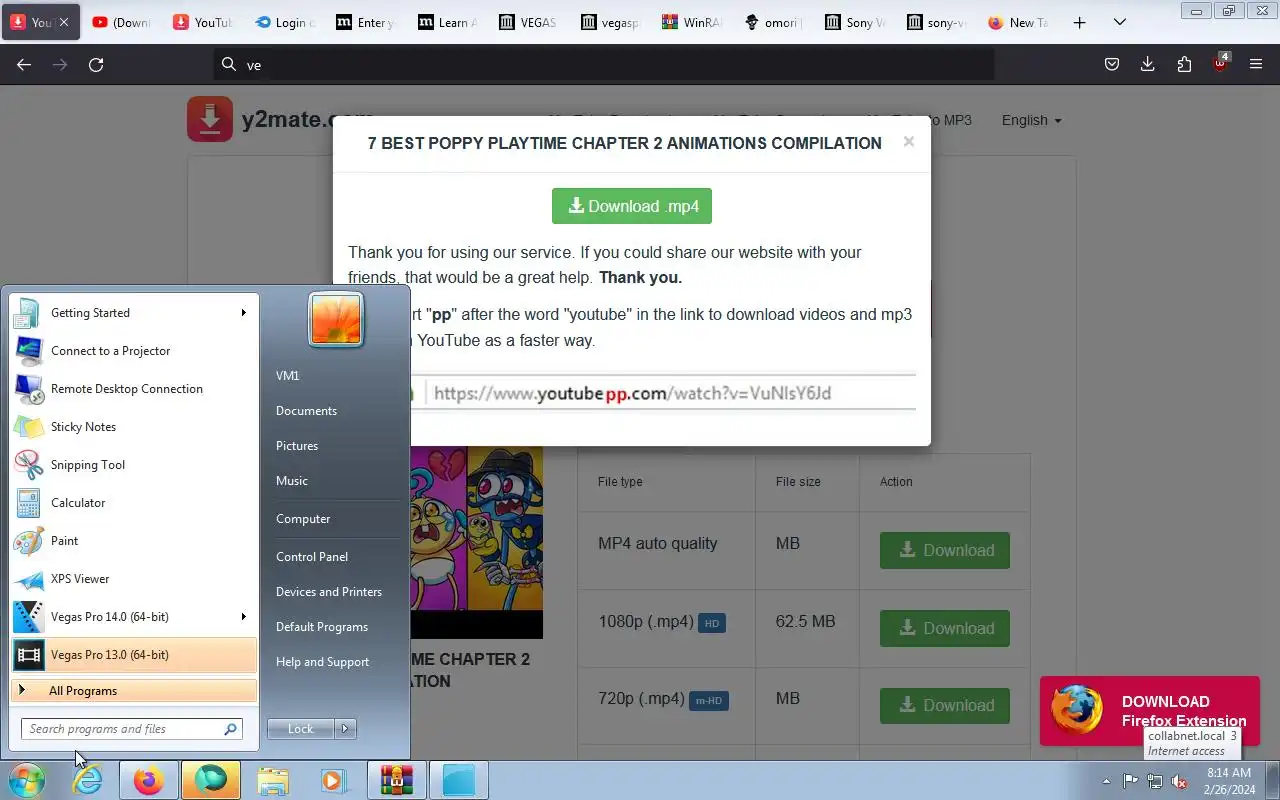This screenshot has width=1280, height=800.
Task: Click the user account picture in Start menu
Action: tap(336, 320)
